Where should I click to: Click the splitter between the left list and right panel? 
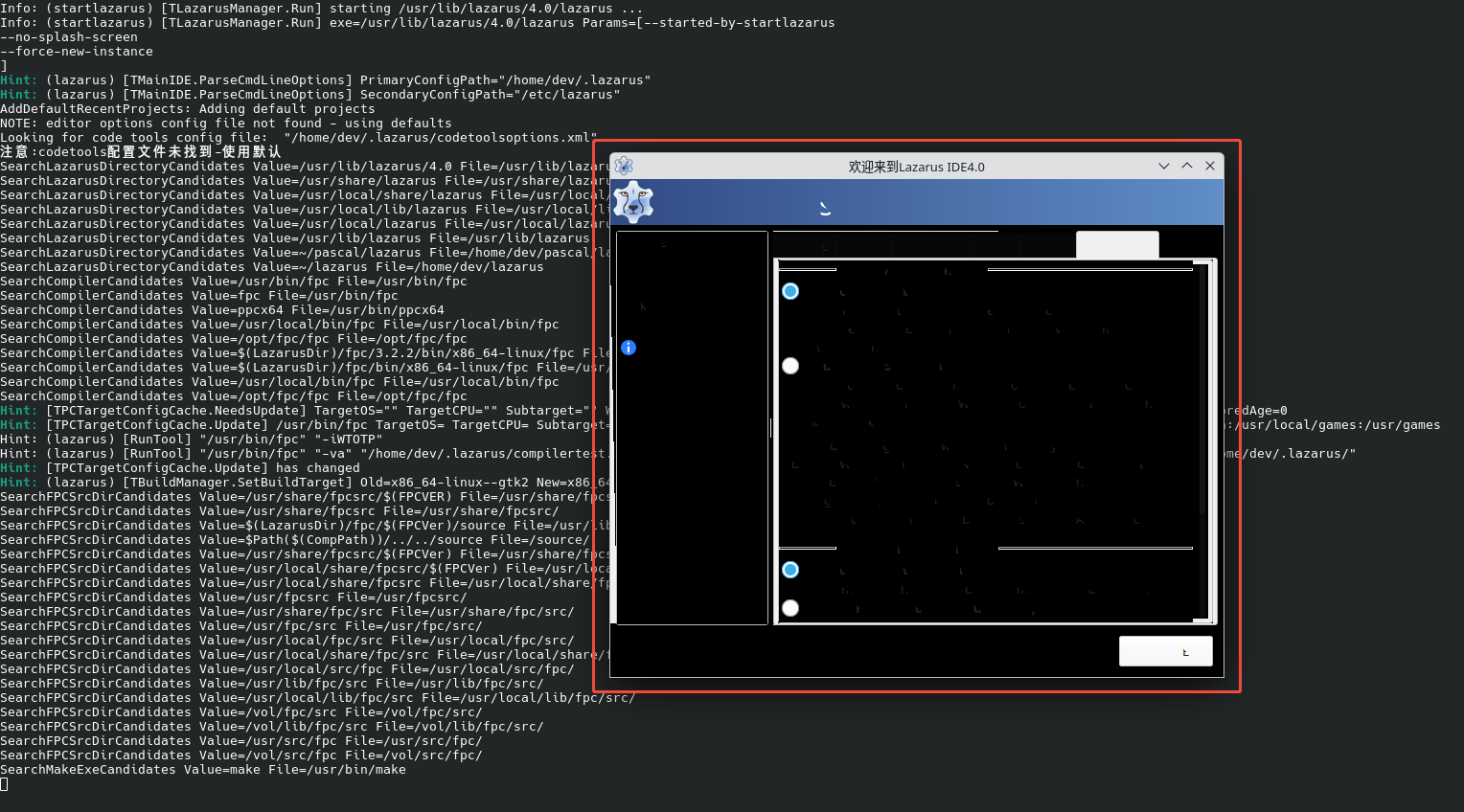tap(770, 428)
